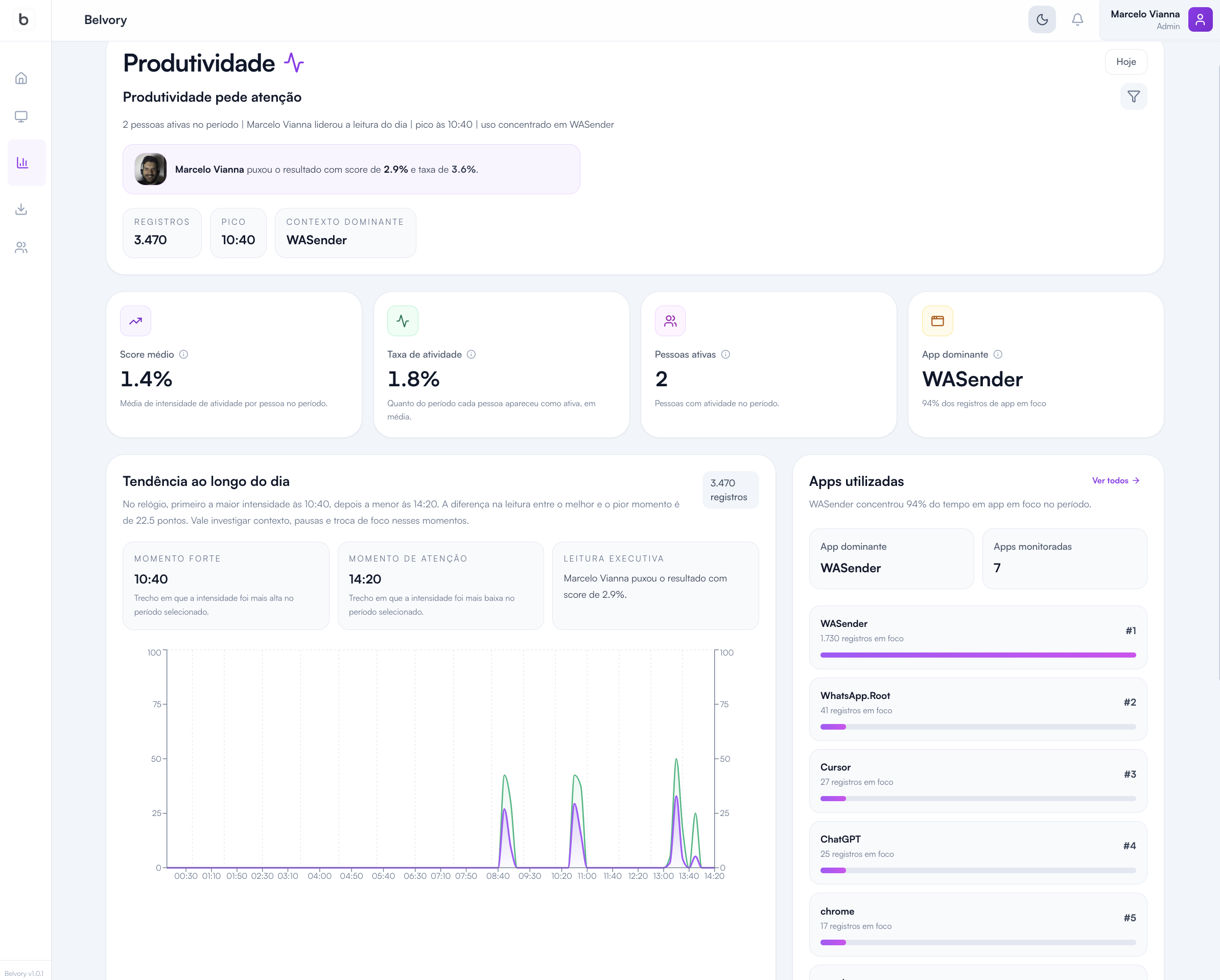1220x980 pixels.
Task: Click the App dominante WASender small card
Action: tap(891, 558)
